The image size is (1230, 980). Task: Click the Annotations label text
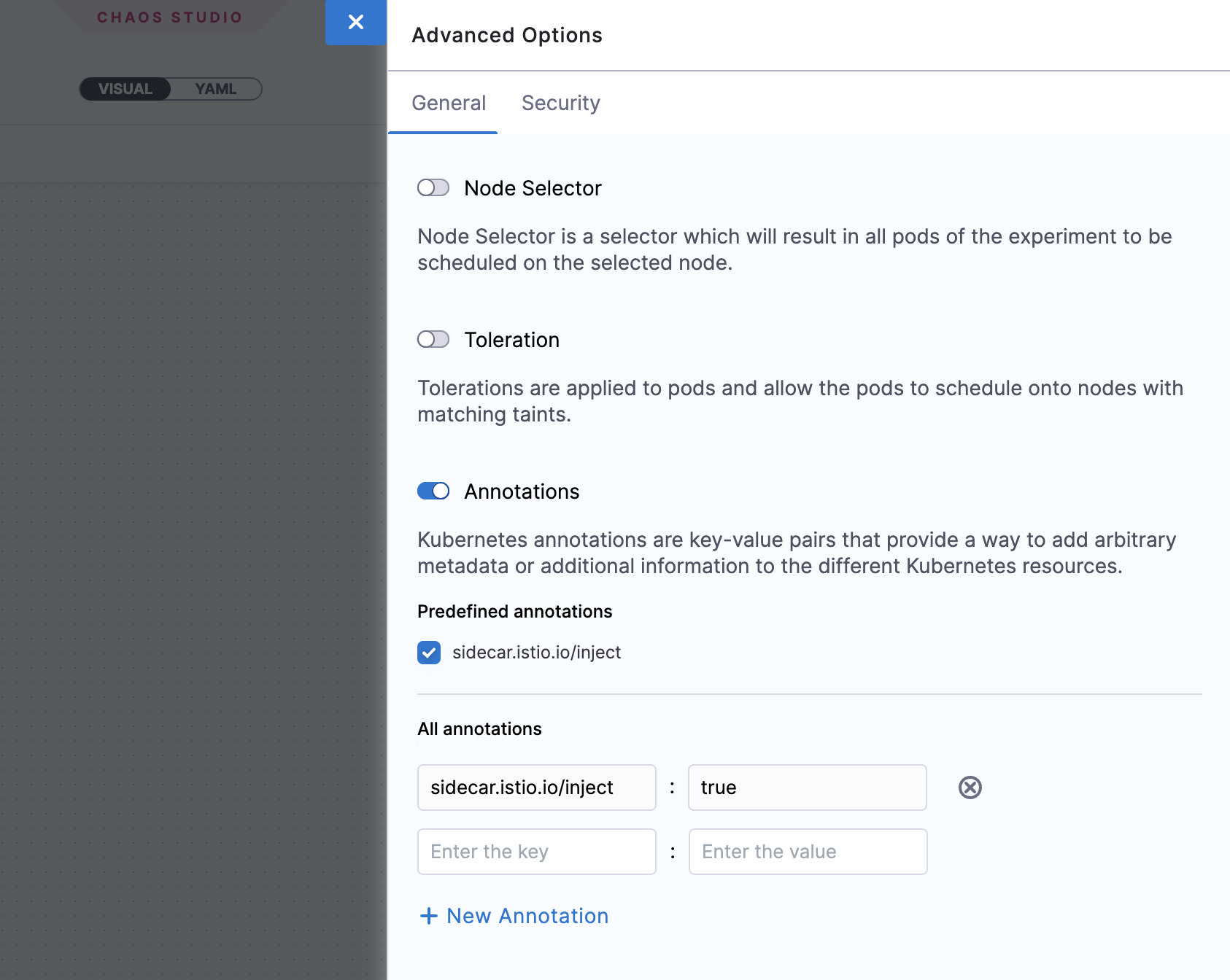click(x=522, y=491)
